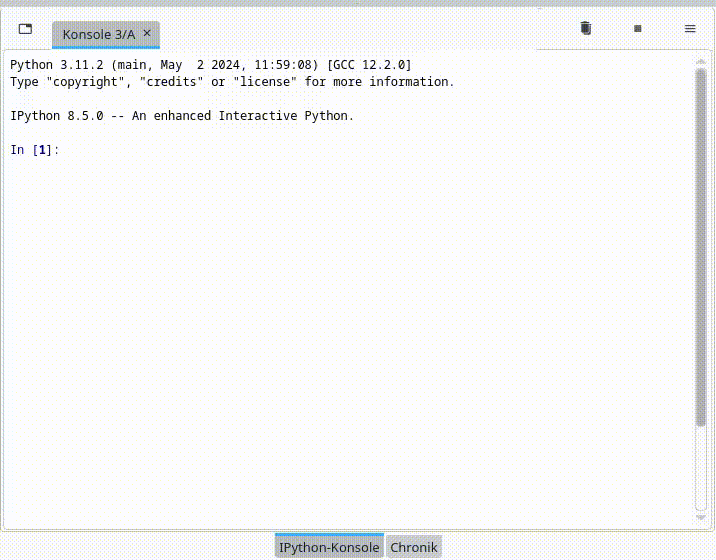Click the trash icon to remove all variables
The image size is (716, 560).
click(x=586, y=28)
